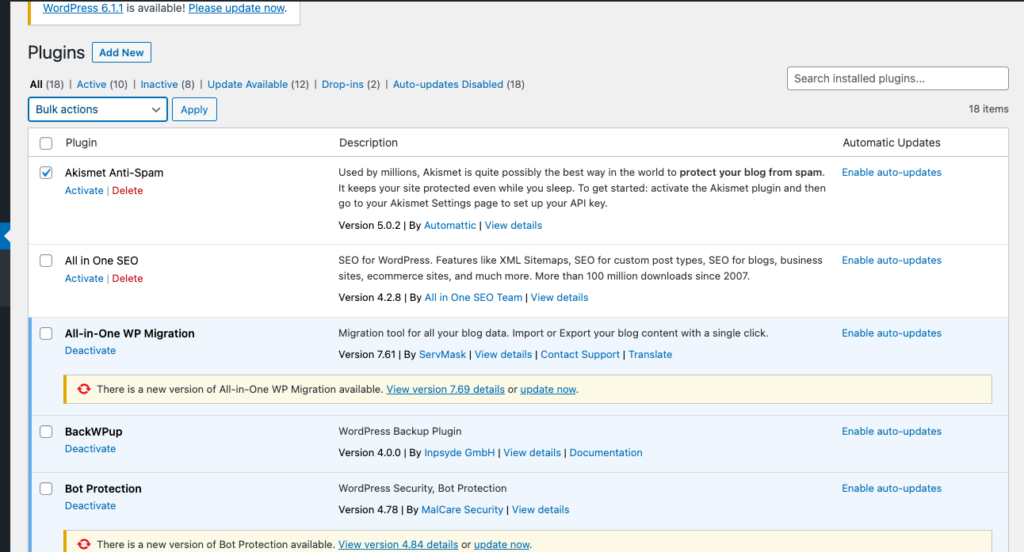The image size is (1024, 552).
Task: Open the Bulk actions dropdown
Action: 97,109
